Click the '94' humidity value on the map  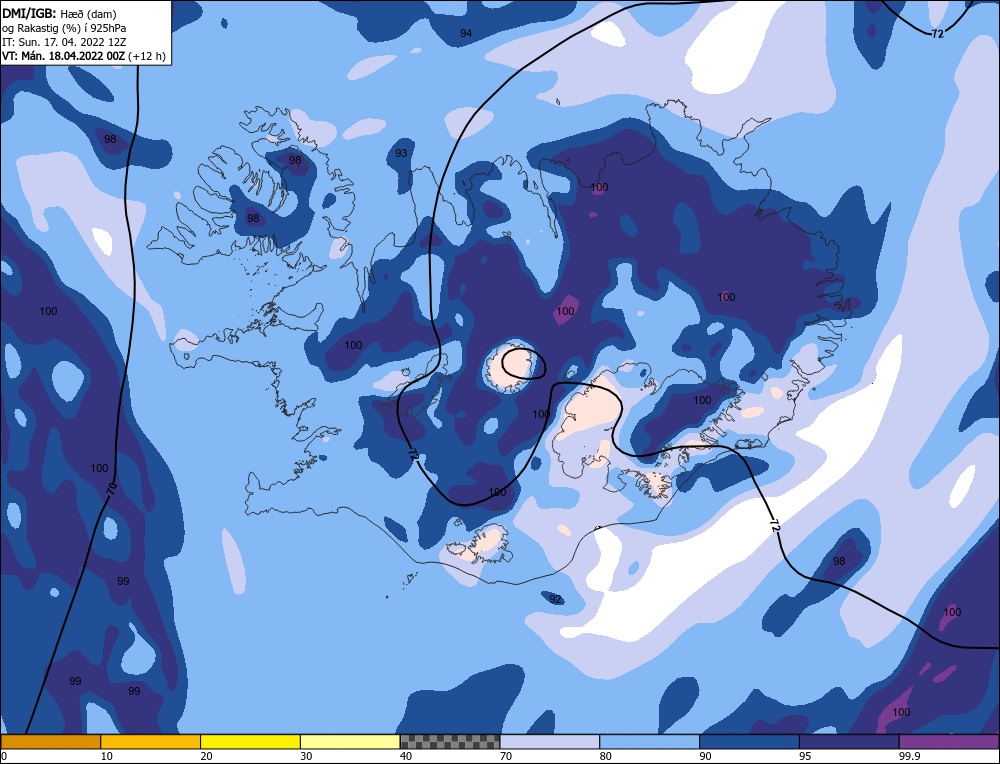click(x=466, y=33)
